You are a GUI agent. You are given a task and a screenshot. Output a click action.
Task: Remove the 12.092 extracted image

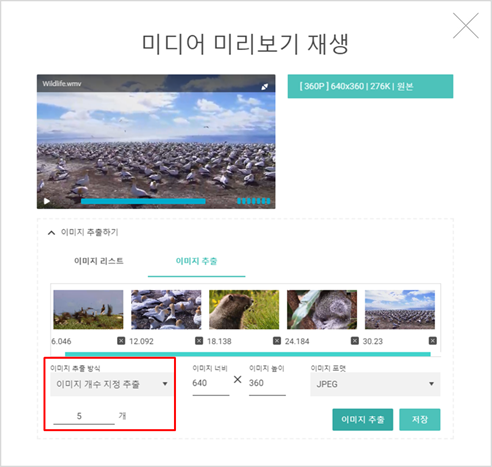coord(199,341)
